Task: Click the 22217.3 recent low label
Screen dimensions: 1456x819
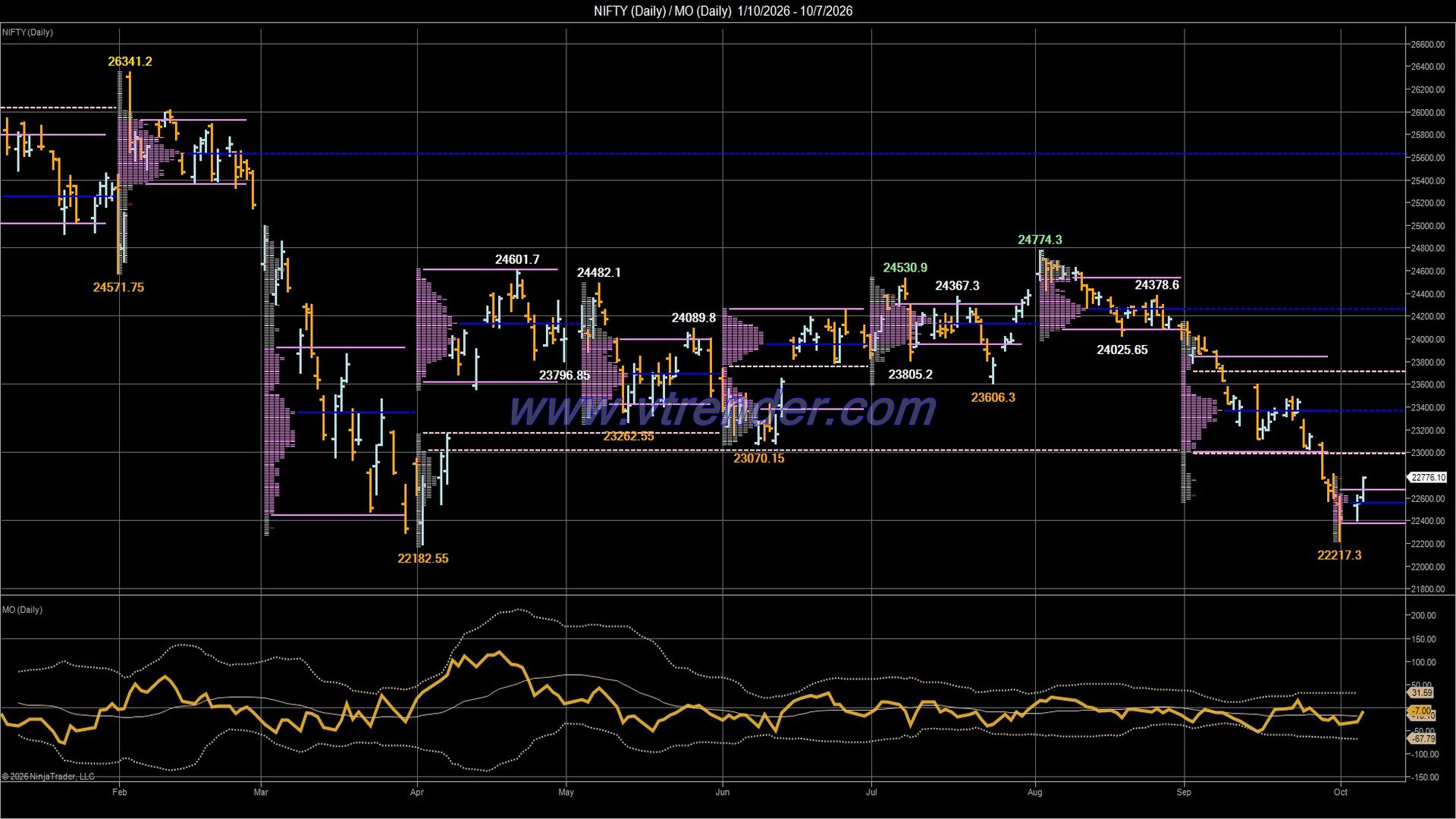Action: pyautogui.click(x=1340, y=555)
